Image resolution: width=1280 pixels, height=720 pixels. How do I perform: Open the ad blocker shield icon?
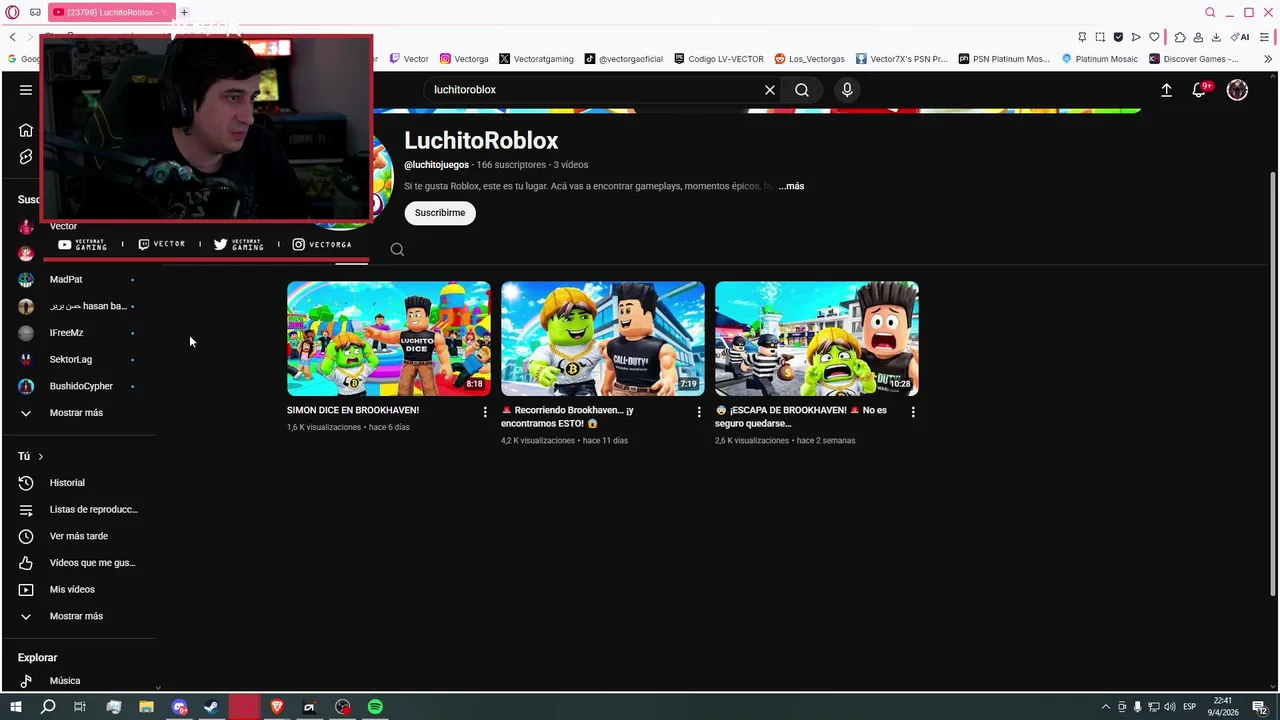pos(1118,37)
